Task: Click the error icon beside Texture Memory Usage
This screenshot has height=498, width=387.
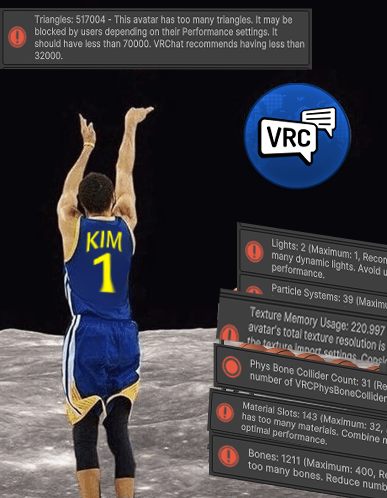Action: click(230, 333)
